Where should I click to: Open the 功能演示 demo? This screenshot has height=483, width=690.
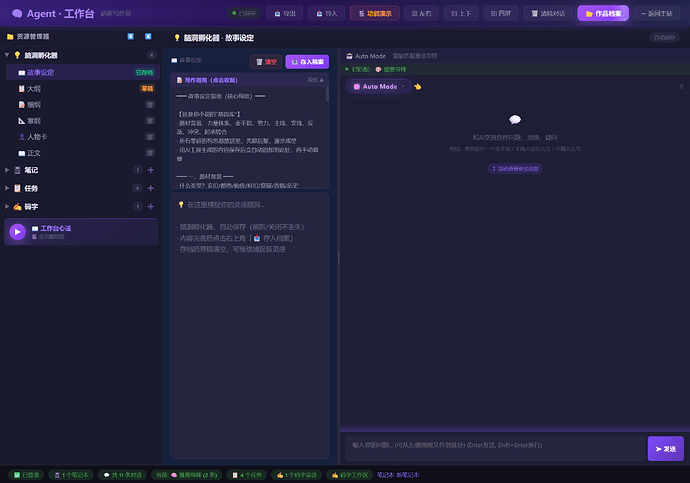[374, 14]
